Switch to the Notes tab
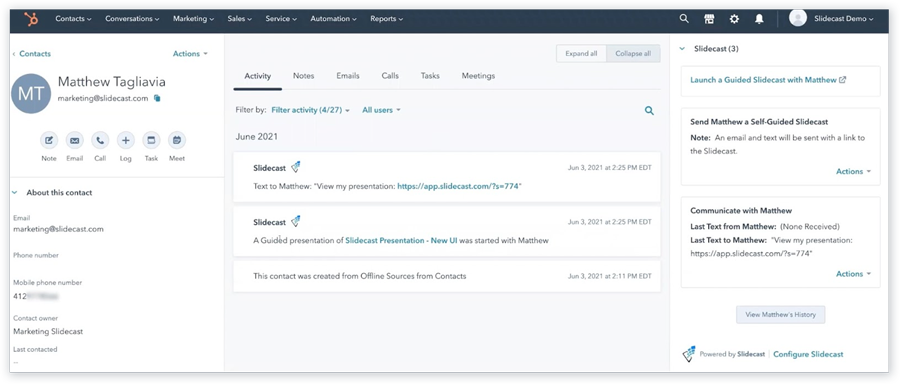 [303, 76]
